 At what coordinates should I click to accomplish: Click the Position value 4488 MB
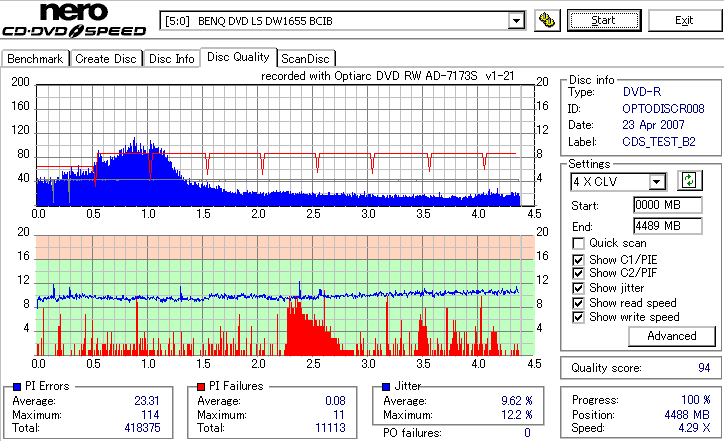coord(687,415)
